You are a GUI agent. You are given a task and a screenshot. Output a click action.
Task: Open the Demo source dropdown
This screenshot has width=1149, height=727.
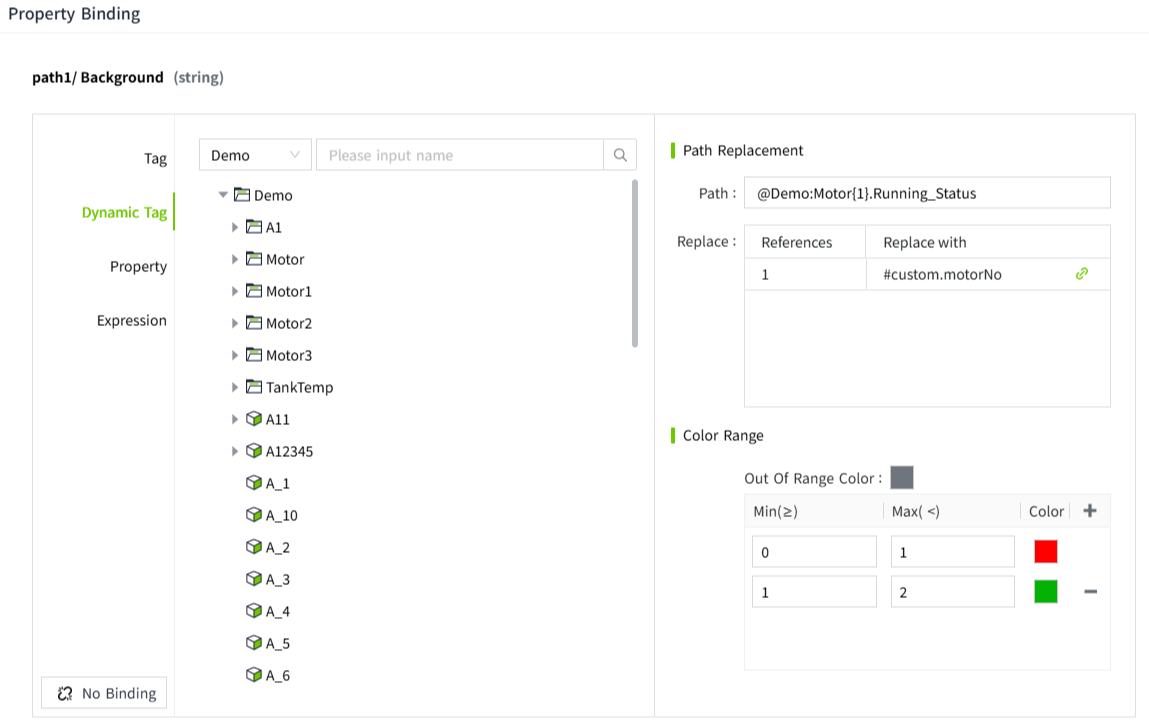click(x=255, y=155)
